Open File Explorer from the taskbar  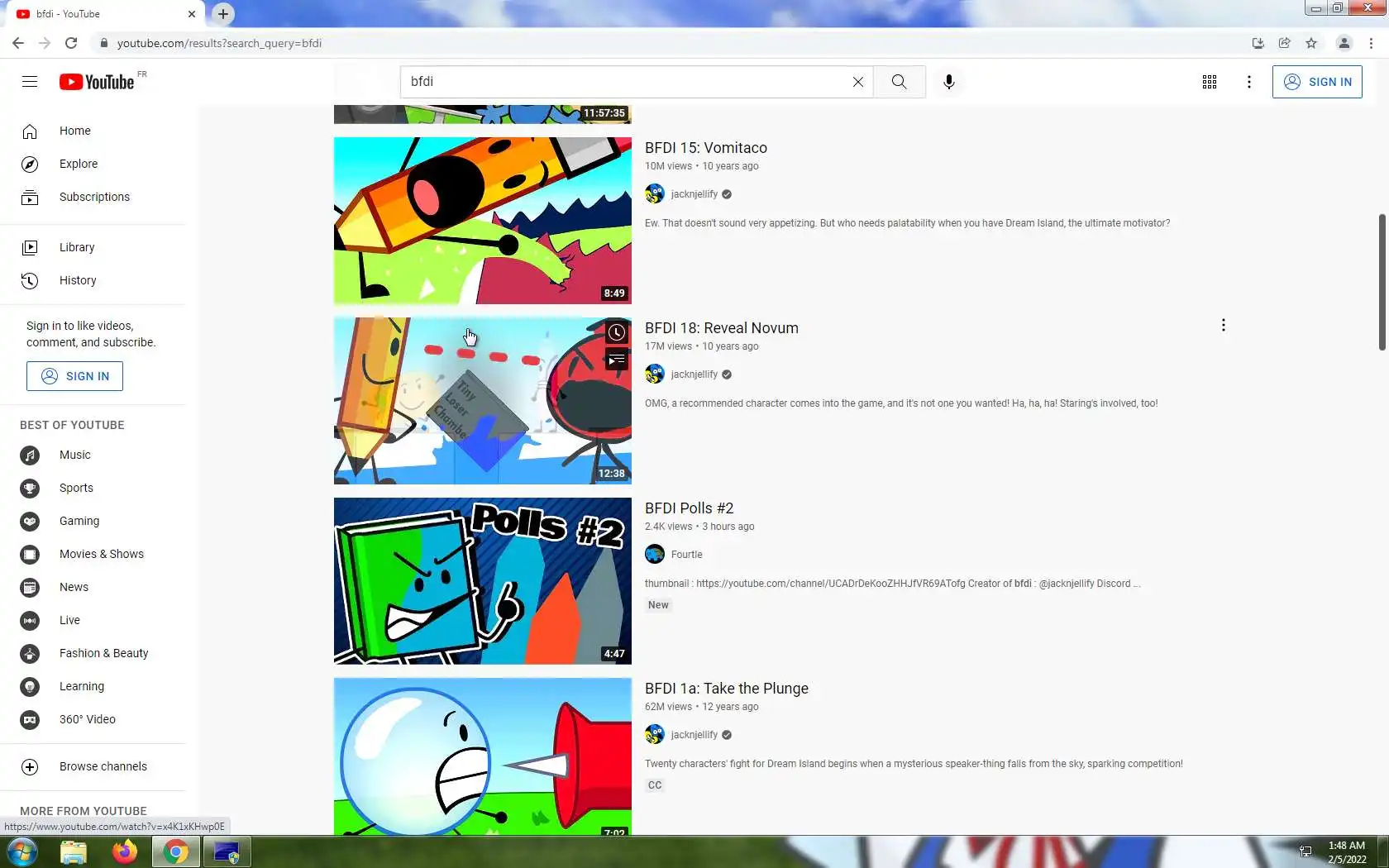point(74,851)
